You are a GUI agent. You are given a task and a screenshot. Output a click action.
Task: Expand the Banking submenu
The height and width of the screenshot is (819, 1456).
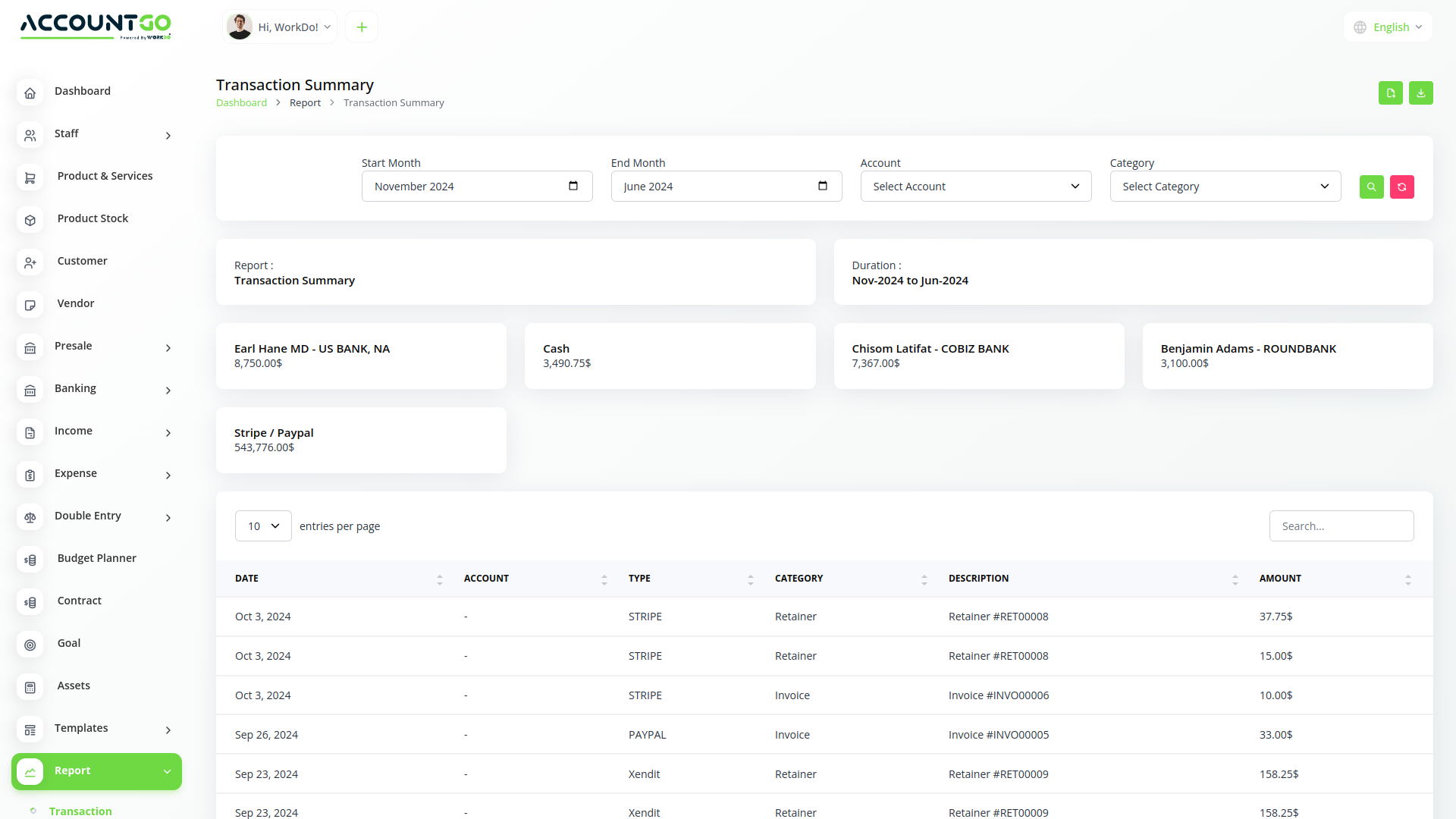click(168, 391)
